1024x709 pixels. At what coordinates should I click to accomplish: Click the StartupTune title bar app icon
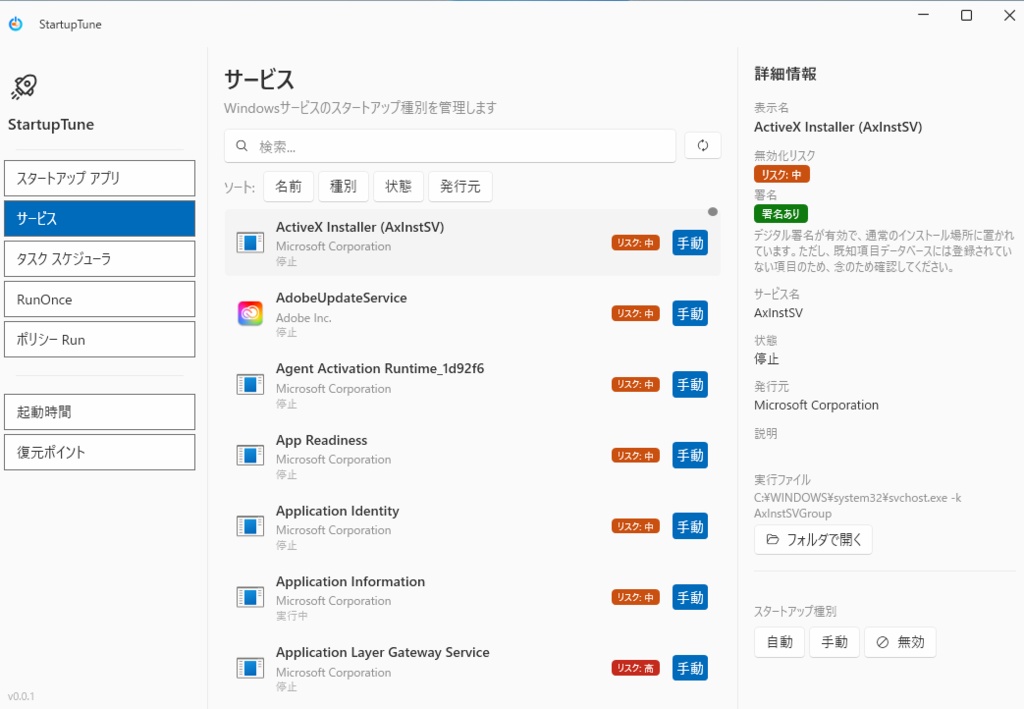coord(16,24)
